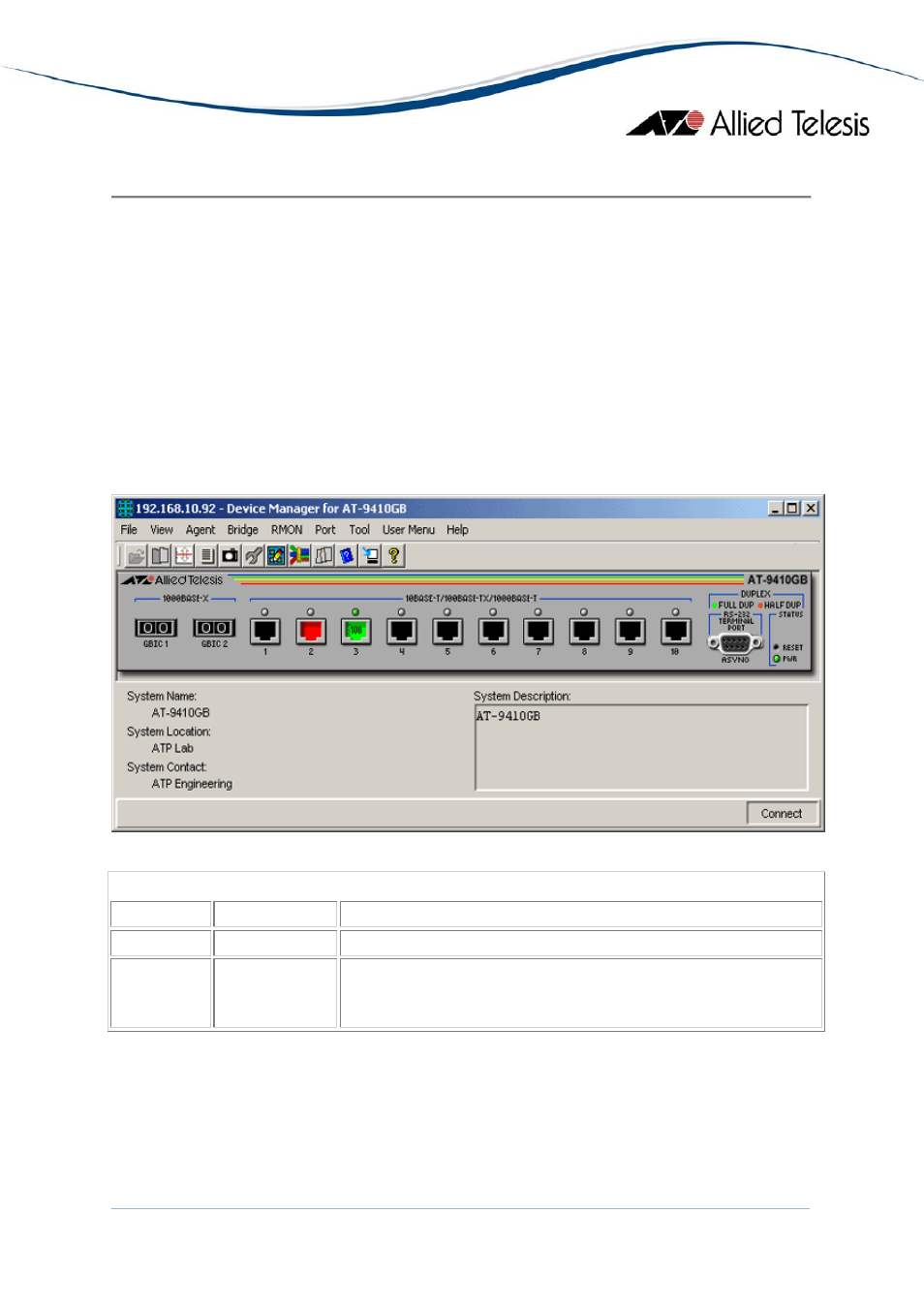Click the open book toolbar icon

tap(160, 555)
